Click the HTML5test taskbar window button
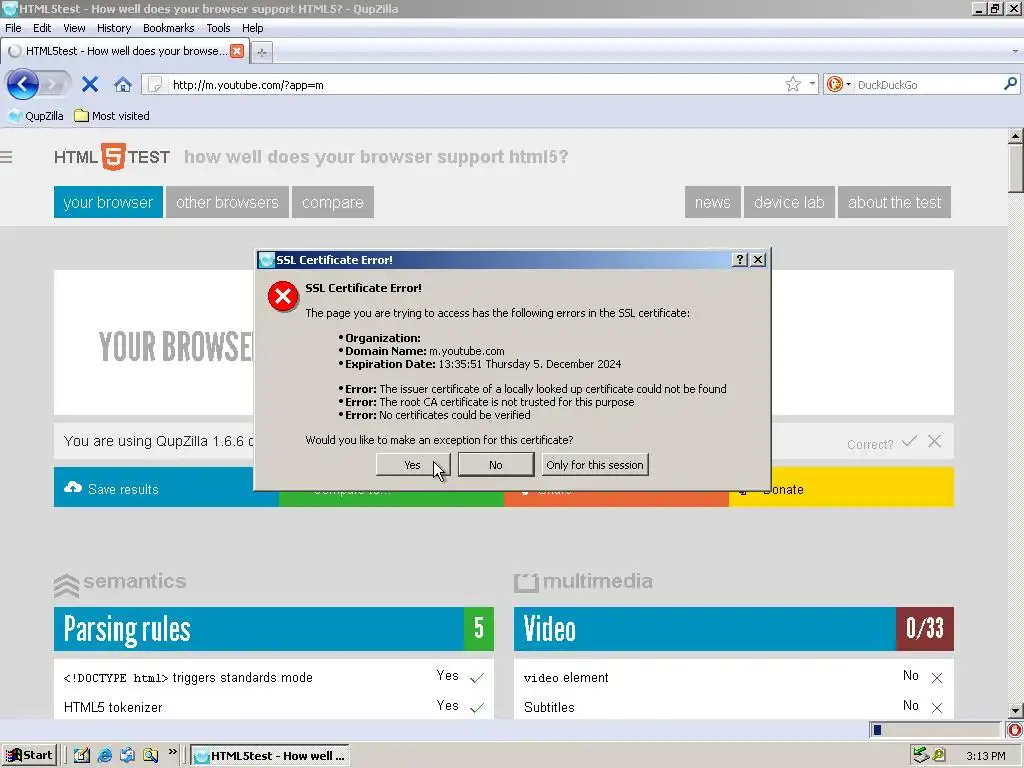The width and height of the screenshot is (1024, 768). pos(270,756)
